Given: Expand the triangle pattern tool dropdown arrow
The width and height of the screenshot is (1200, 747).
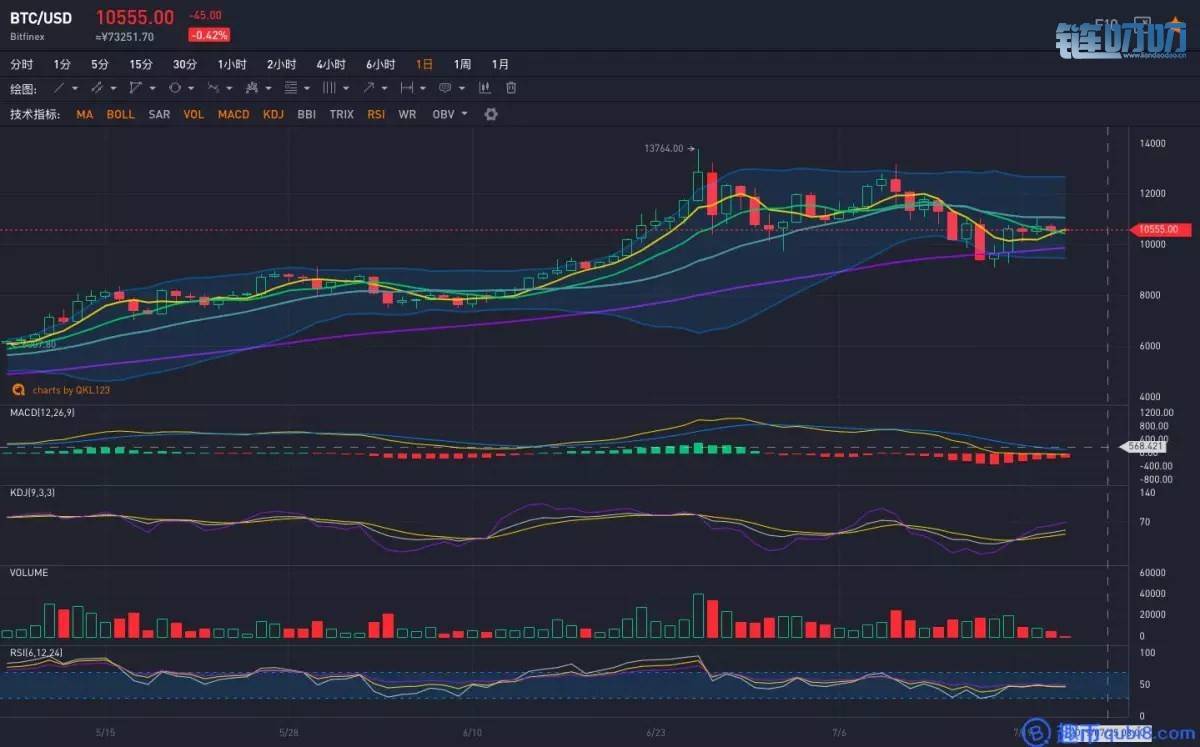Looking at the screenshot, I should tap(152, 88).
